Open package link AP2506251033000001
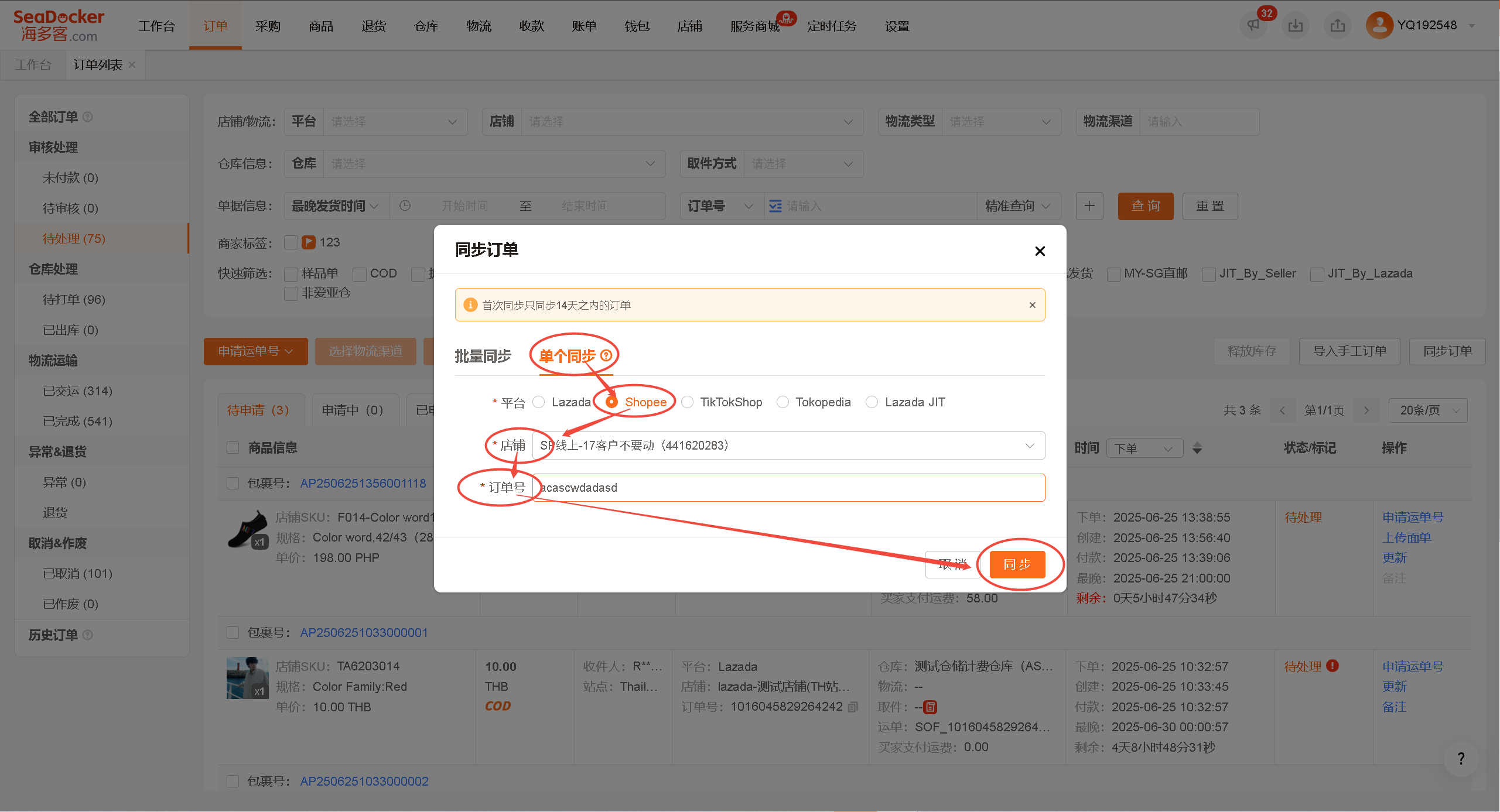The height and width of the screenshot is (812, 1500). pyautogui.click(x=364, y=633)
